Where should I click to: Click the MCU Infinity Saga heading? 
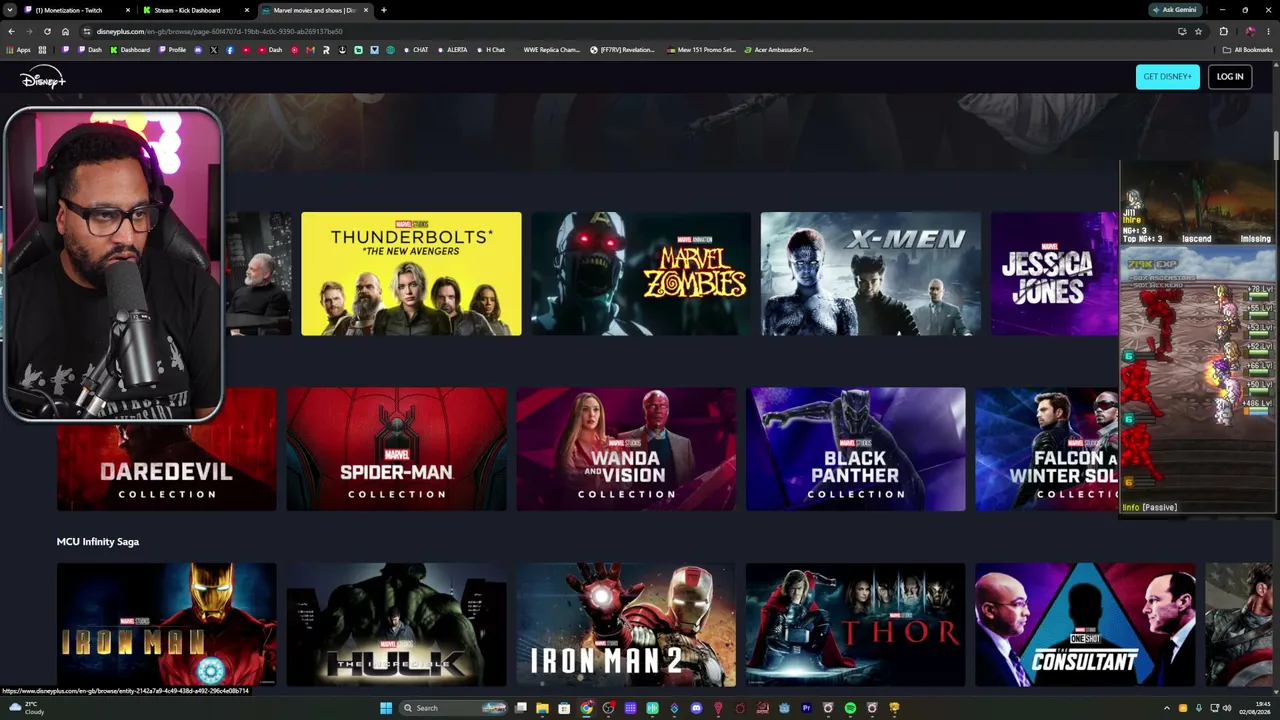pos(98,541)
